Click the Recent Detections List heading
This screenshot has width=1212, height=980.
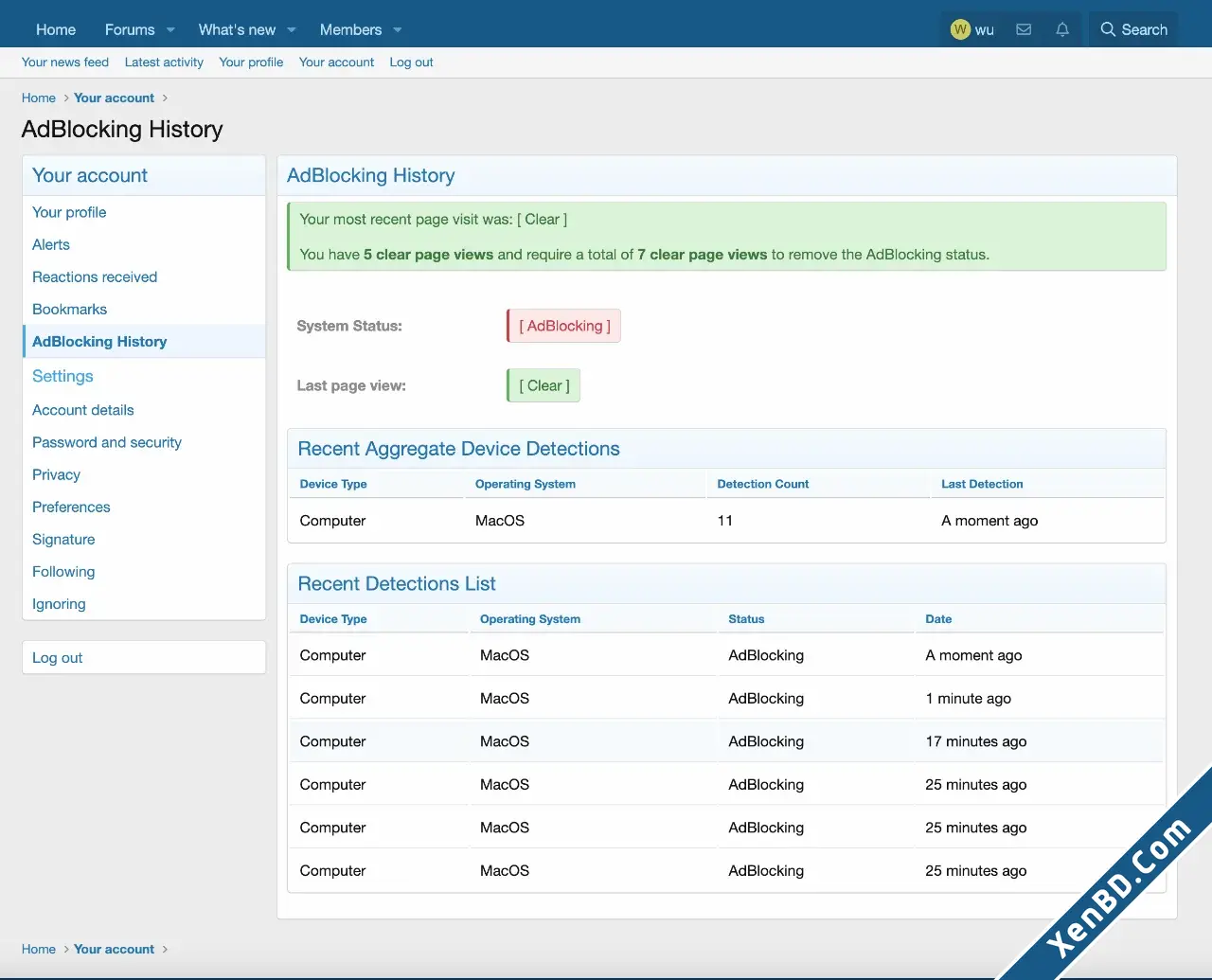(x=397, y=583)
